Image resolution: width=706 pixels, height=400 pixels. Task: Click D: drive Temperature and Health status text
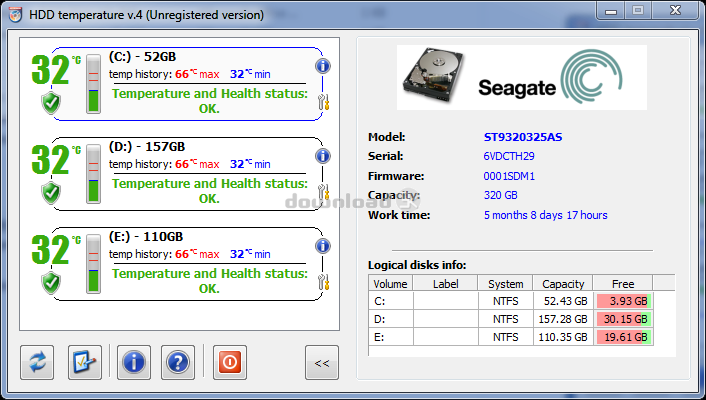click(210, 191)
